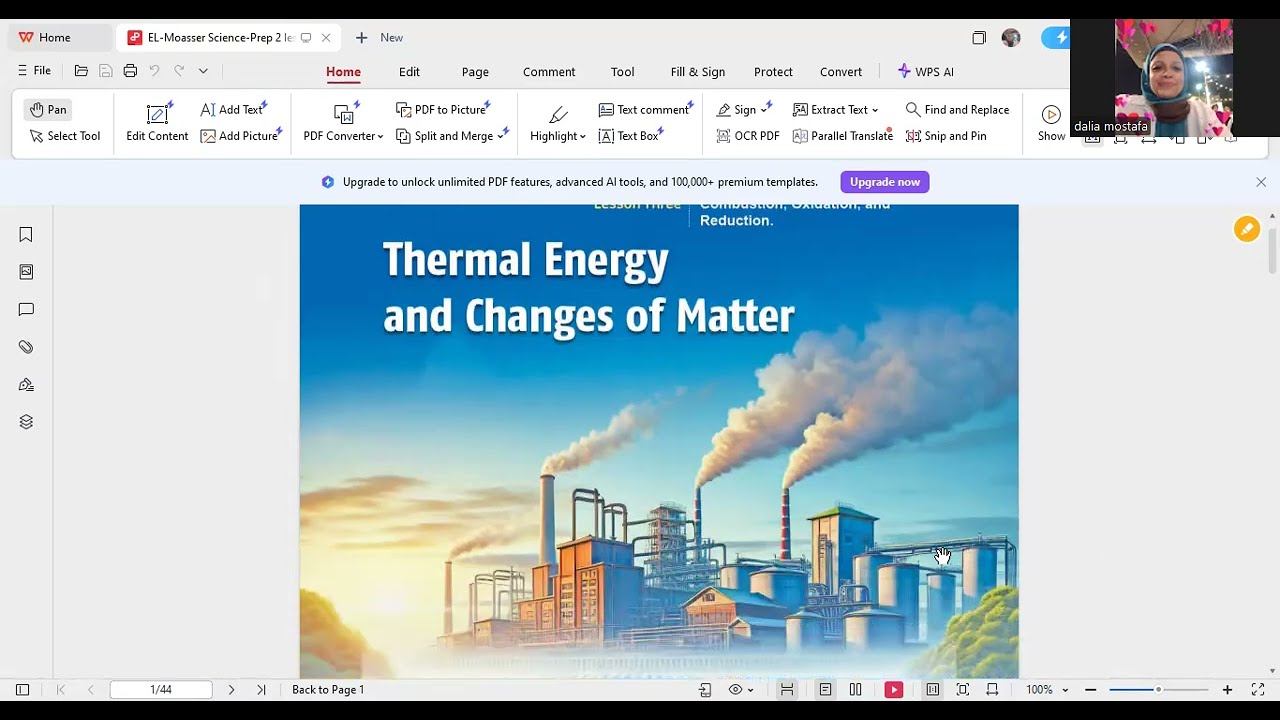The height and width of the screenshot is (720, 1280).
Task: Start the red slideshow play button
Action: pyautogui.click(x=894, y=690)
